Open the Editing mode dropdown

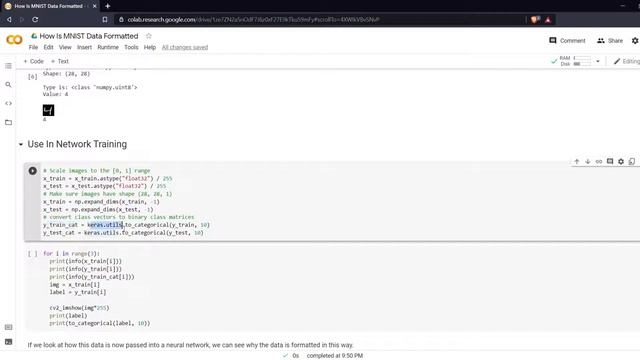(x=627, y=61)
